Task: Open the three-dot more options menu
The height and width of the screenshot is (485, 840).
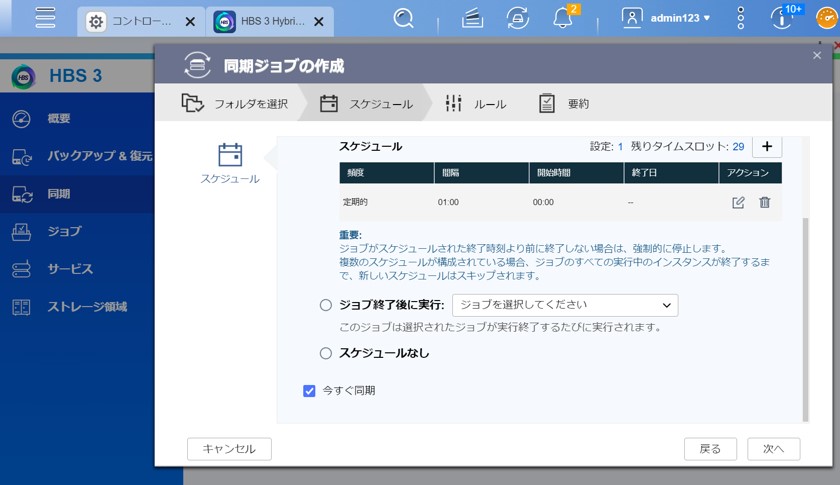Action: [x=741, y=18]
